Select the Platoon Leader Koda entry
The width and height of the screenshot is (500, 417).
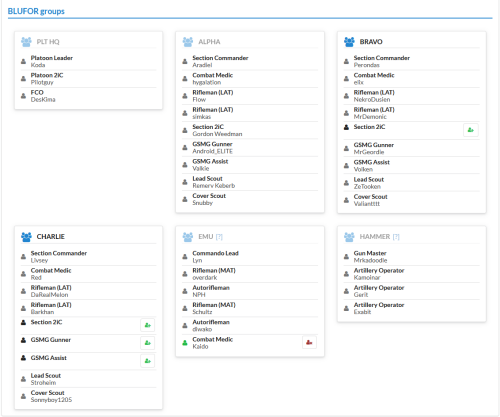88,61
